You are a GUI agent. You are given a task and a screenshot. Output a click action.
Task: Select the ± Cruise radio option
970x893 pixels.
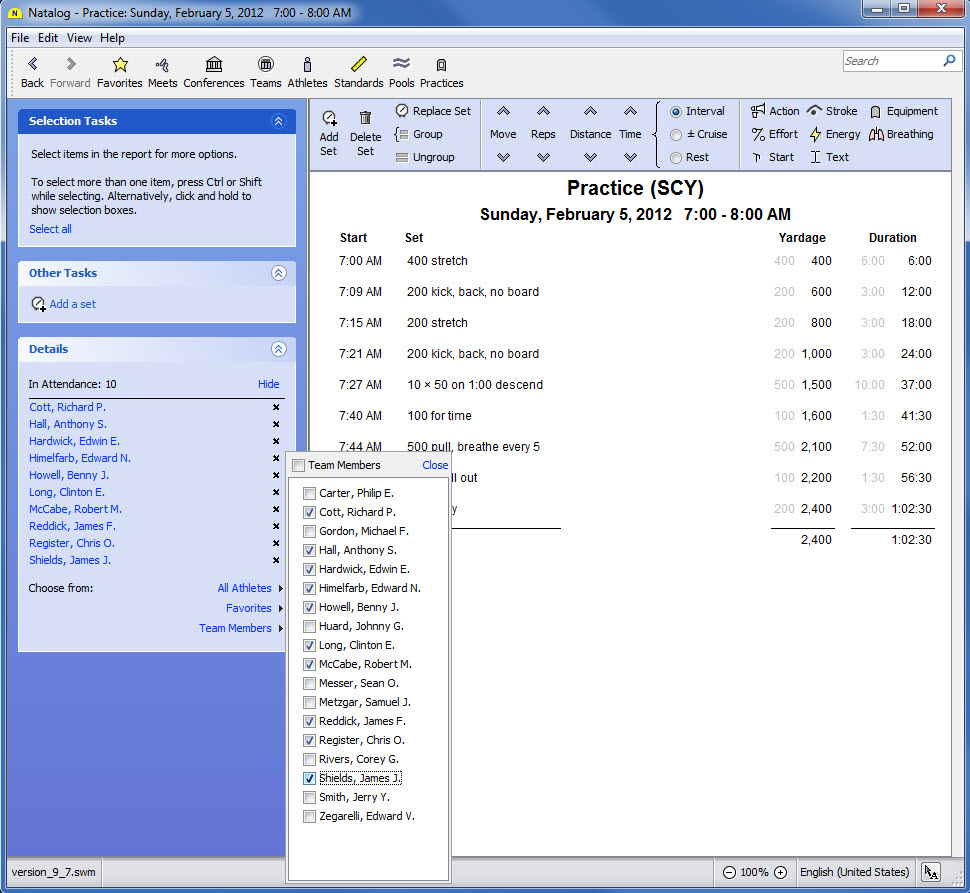pos(676,134)
